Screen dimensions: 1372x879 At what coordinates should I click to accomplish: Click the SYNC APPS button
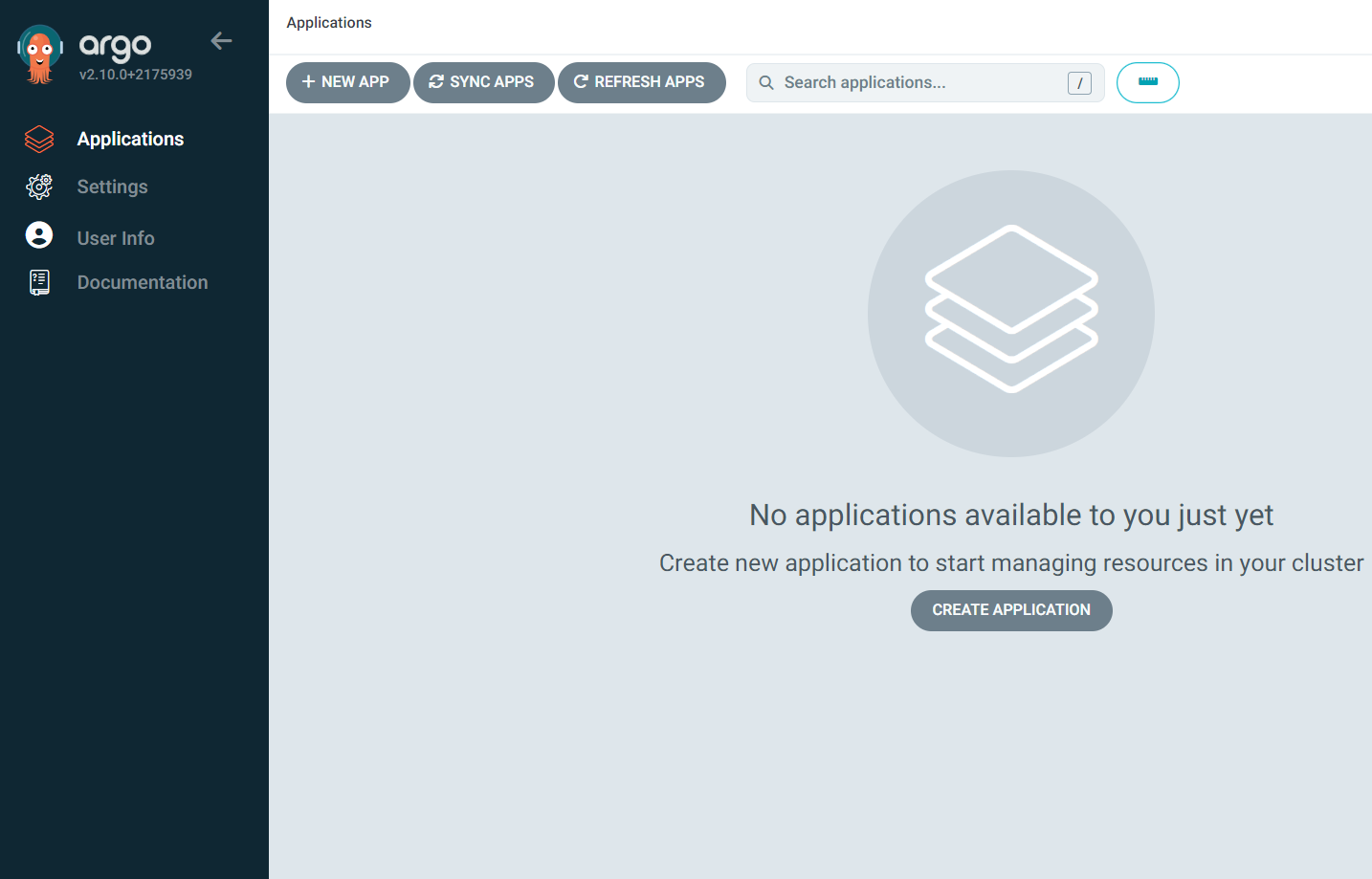[484, 82]
